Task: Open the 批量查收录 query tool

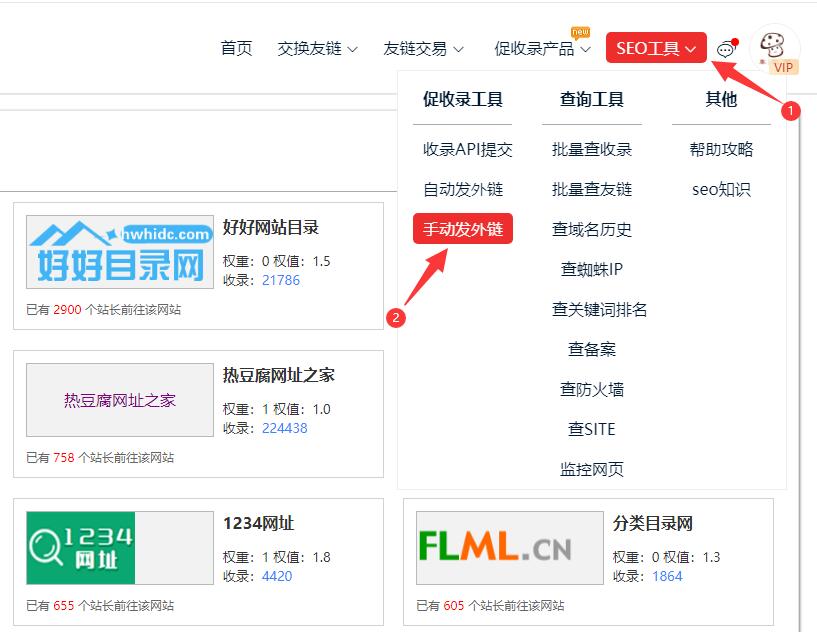Action: [592, 149]
